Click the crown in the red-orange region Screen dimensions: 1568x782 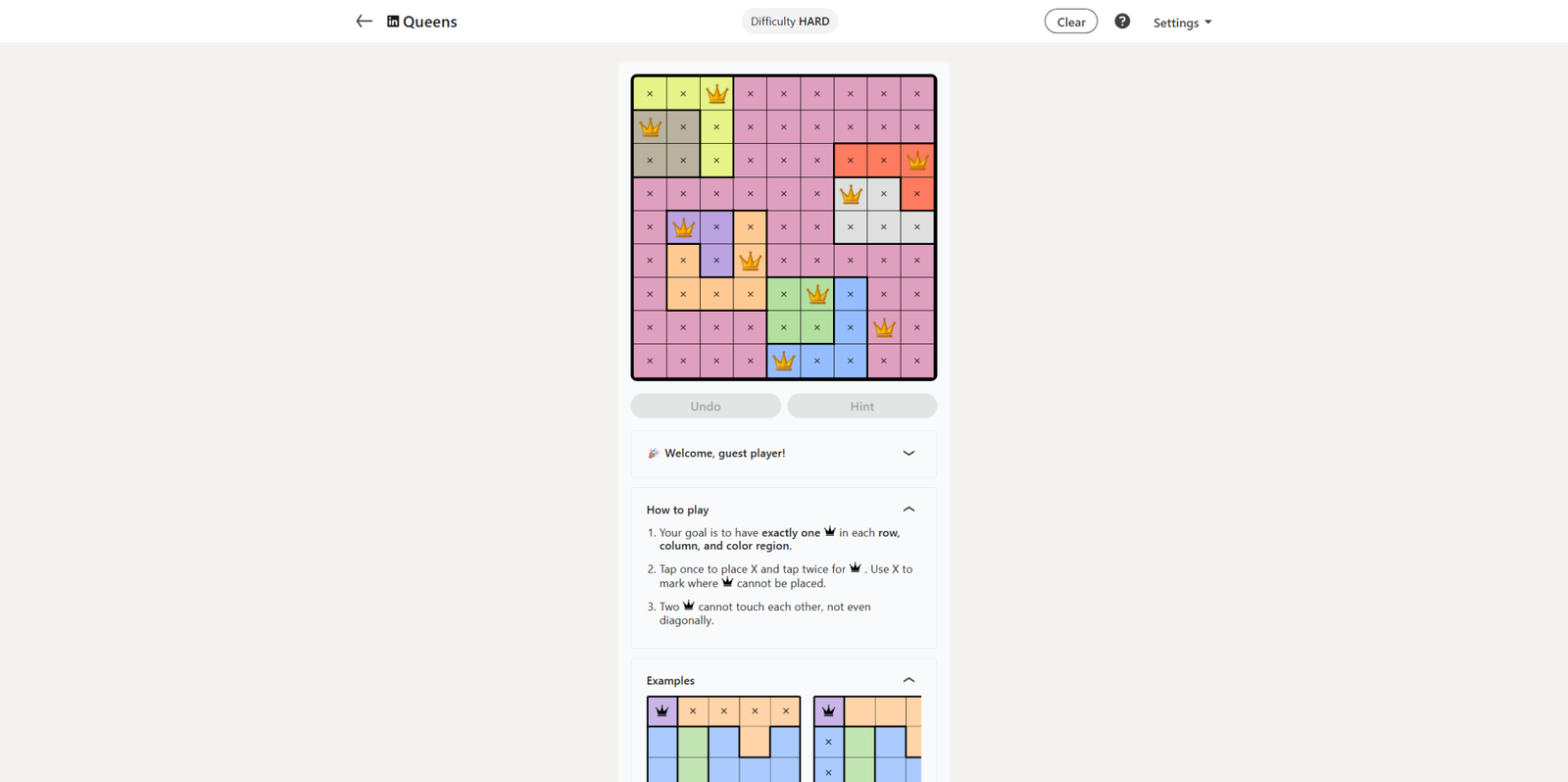coord(917,161)
